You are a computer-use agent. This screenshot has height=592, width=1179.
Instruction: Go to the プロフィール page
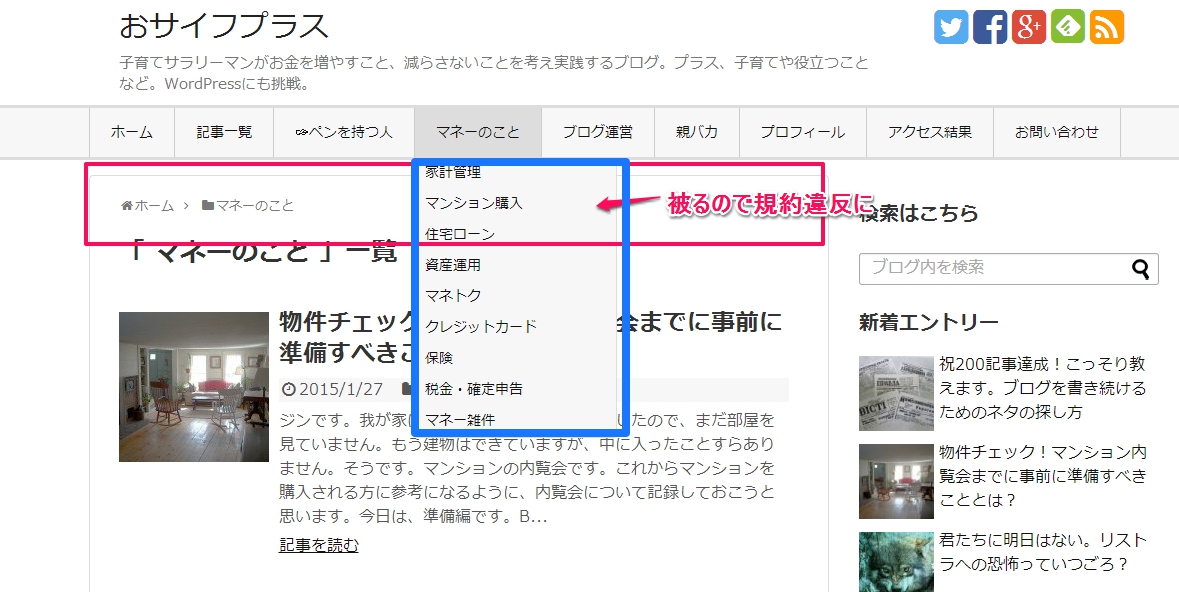(802, 132)
